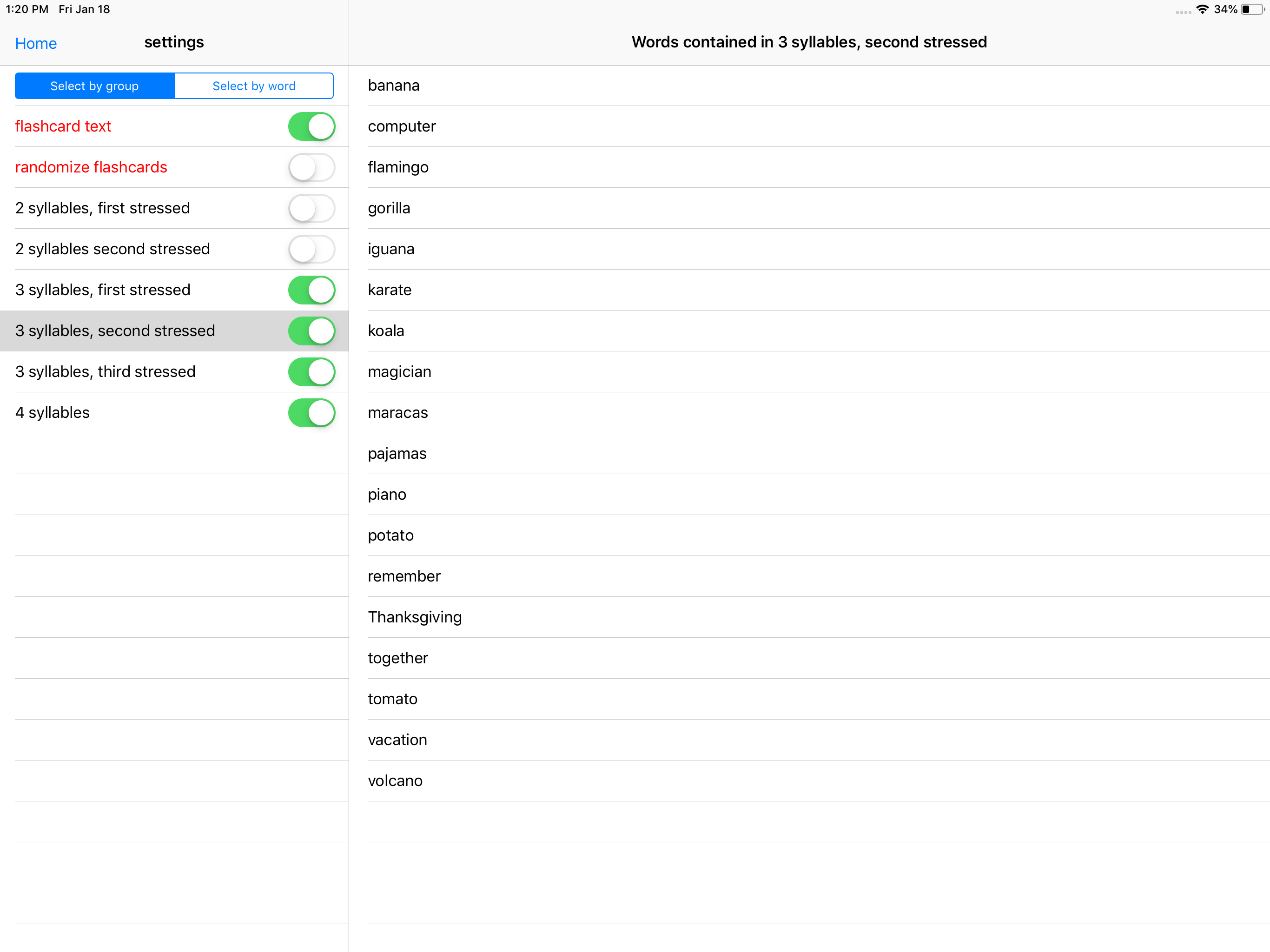The image size is (1270, 952).
Task: Click the Wi-Fi icon in status bar
Action: point(1202,9)
